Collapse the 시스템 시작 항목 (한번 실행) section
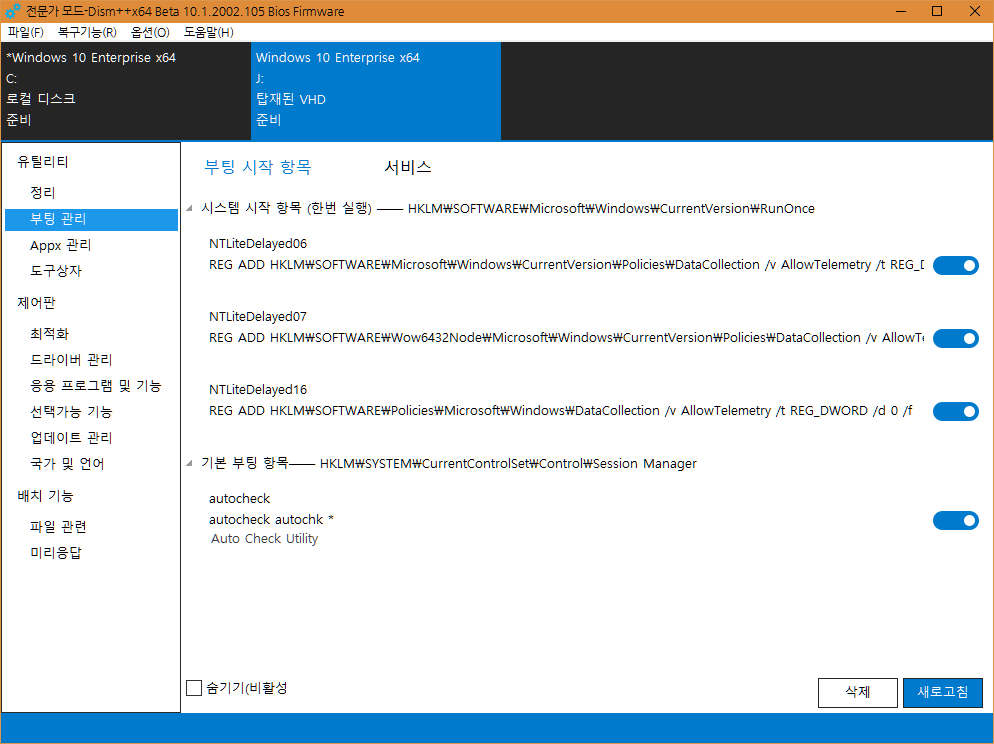This screenshot has height=744, width=994. pyautogui.click(x=190, y=208)
